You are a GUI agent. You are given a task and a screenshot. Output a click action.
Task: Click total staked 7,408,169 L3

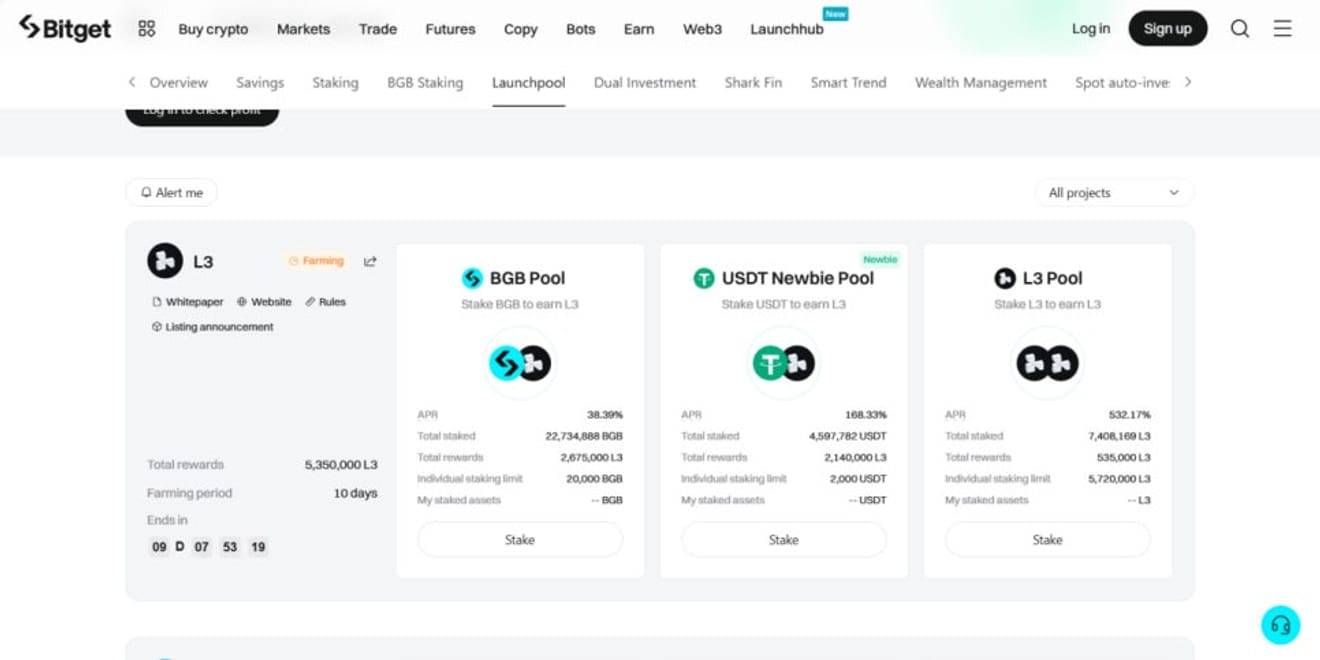tap(1119, 436)
